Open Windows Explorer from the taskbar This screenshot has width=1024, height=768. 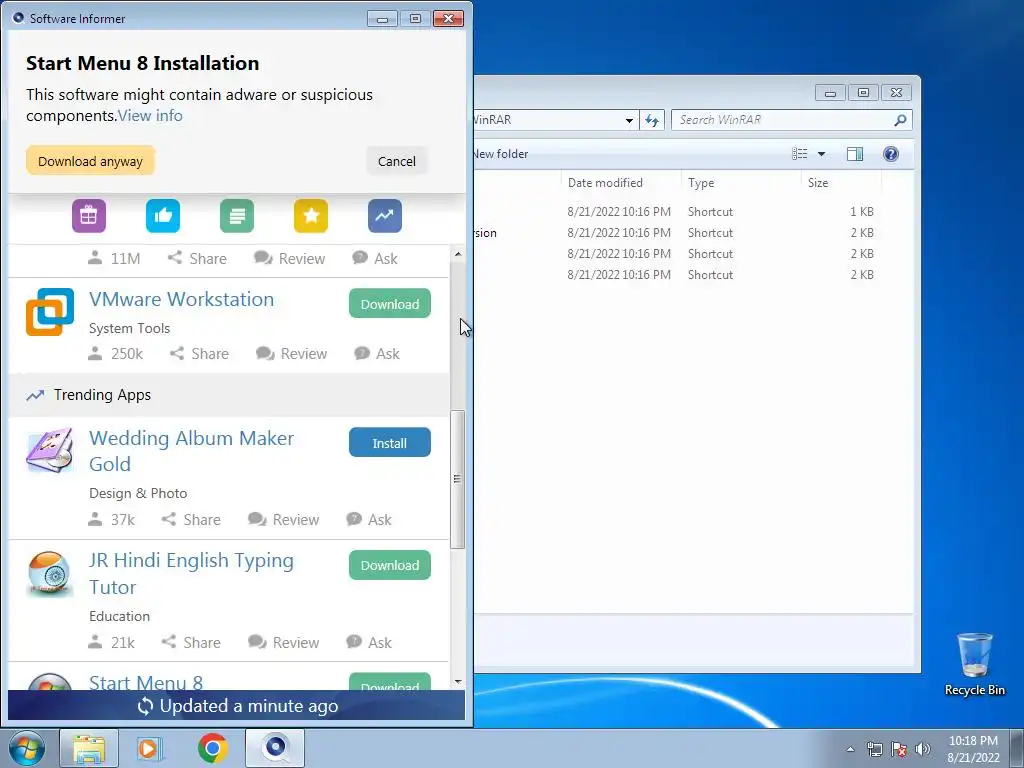[89, 748]
